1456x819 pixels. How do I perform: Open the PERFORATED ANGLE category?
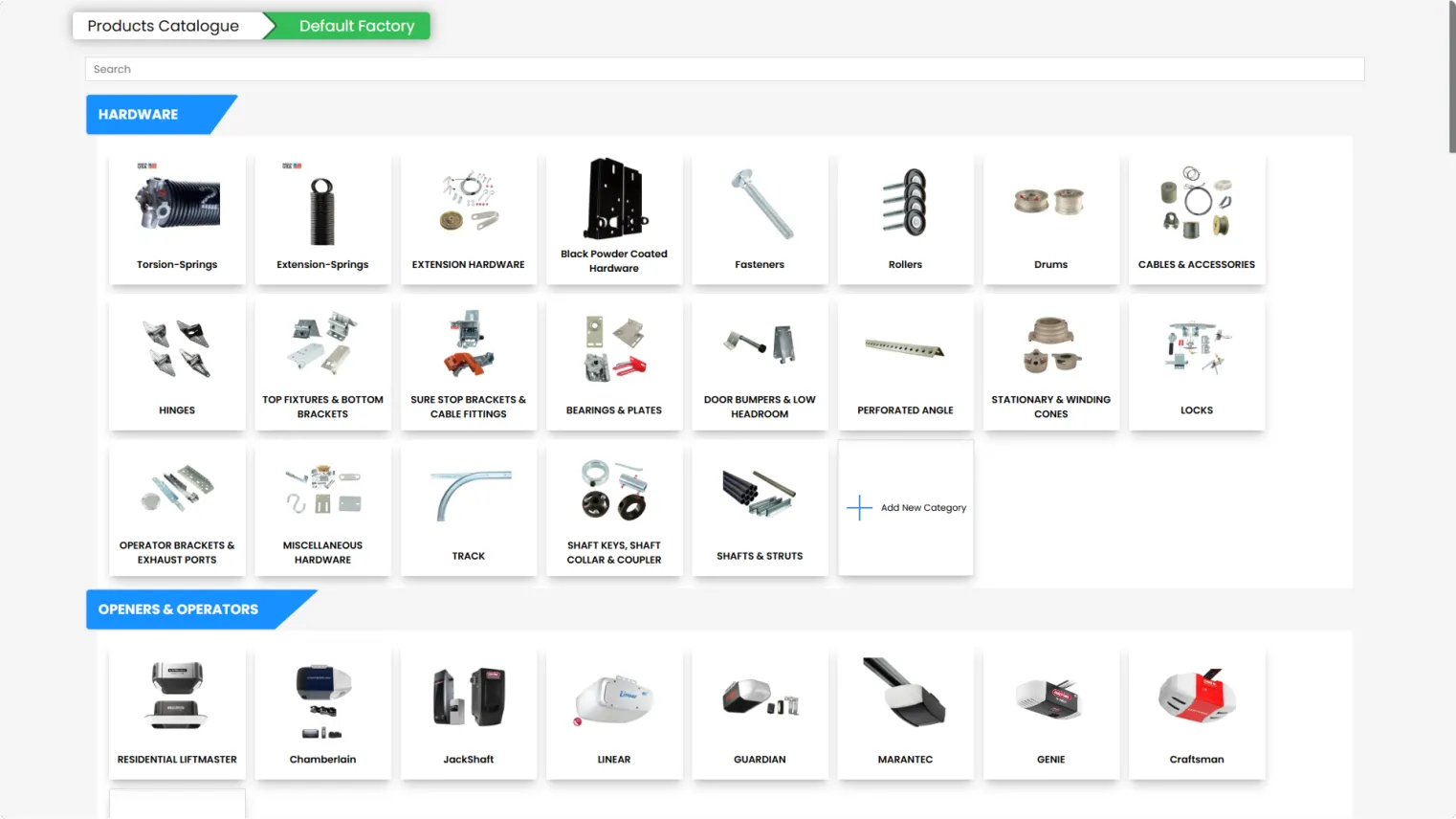click(x=905, y=364)
